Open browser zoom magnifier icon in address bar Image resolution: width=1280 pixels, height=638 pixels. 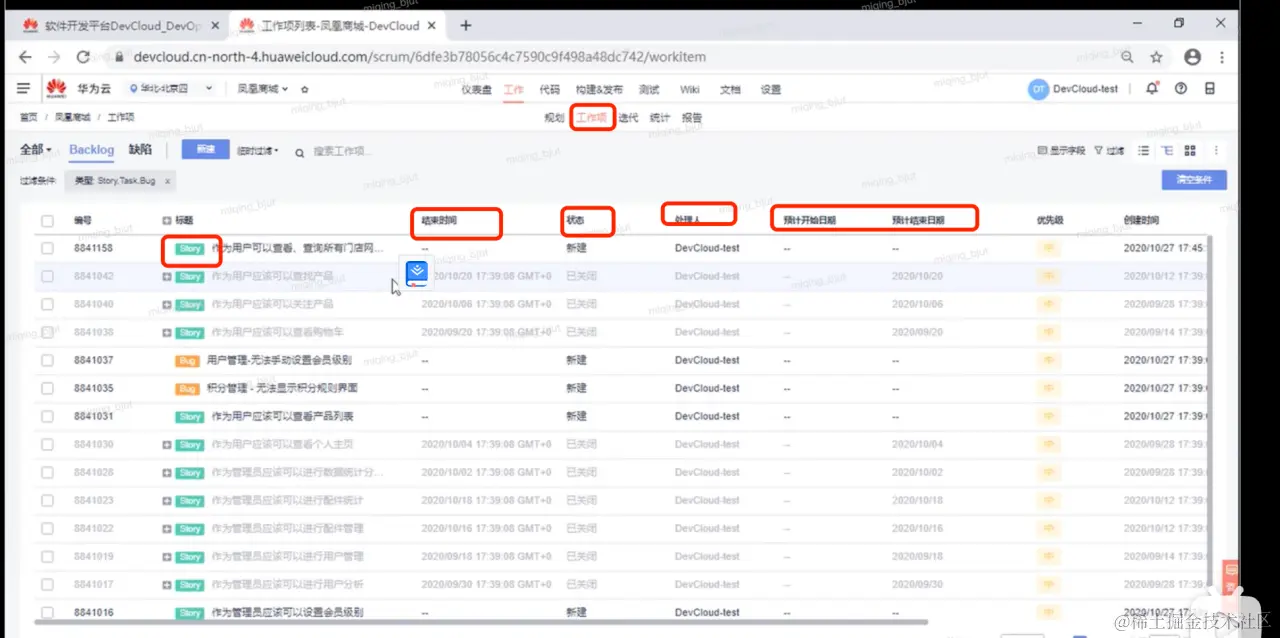1127,57
